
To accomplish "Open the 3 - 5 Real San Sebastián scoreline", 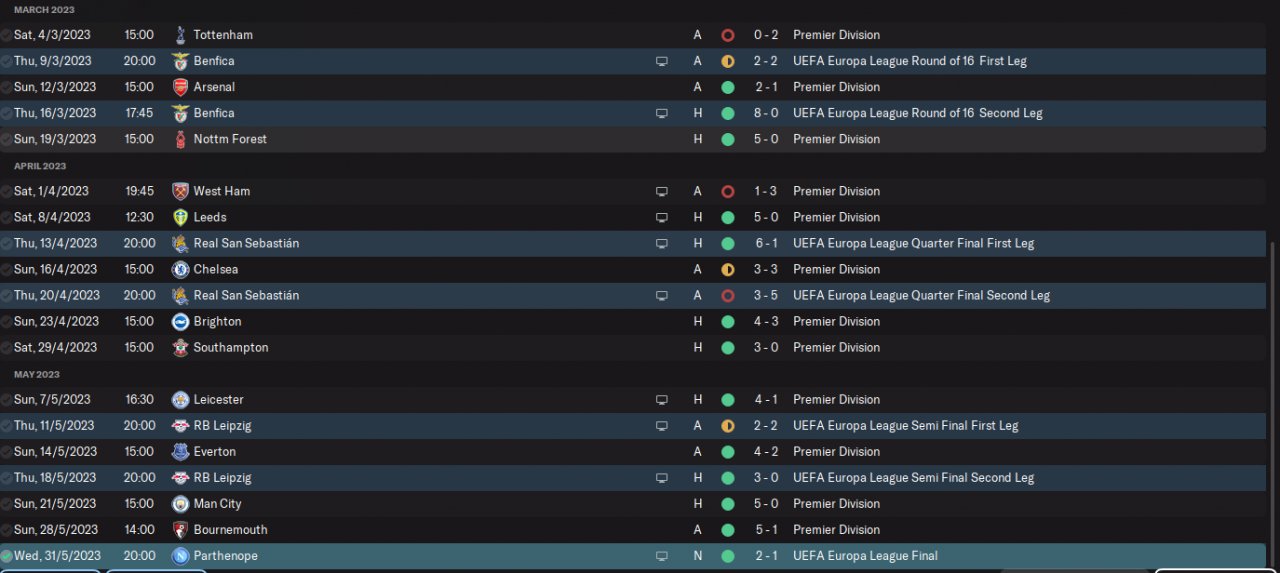I will 766,295.
